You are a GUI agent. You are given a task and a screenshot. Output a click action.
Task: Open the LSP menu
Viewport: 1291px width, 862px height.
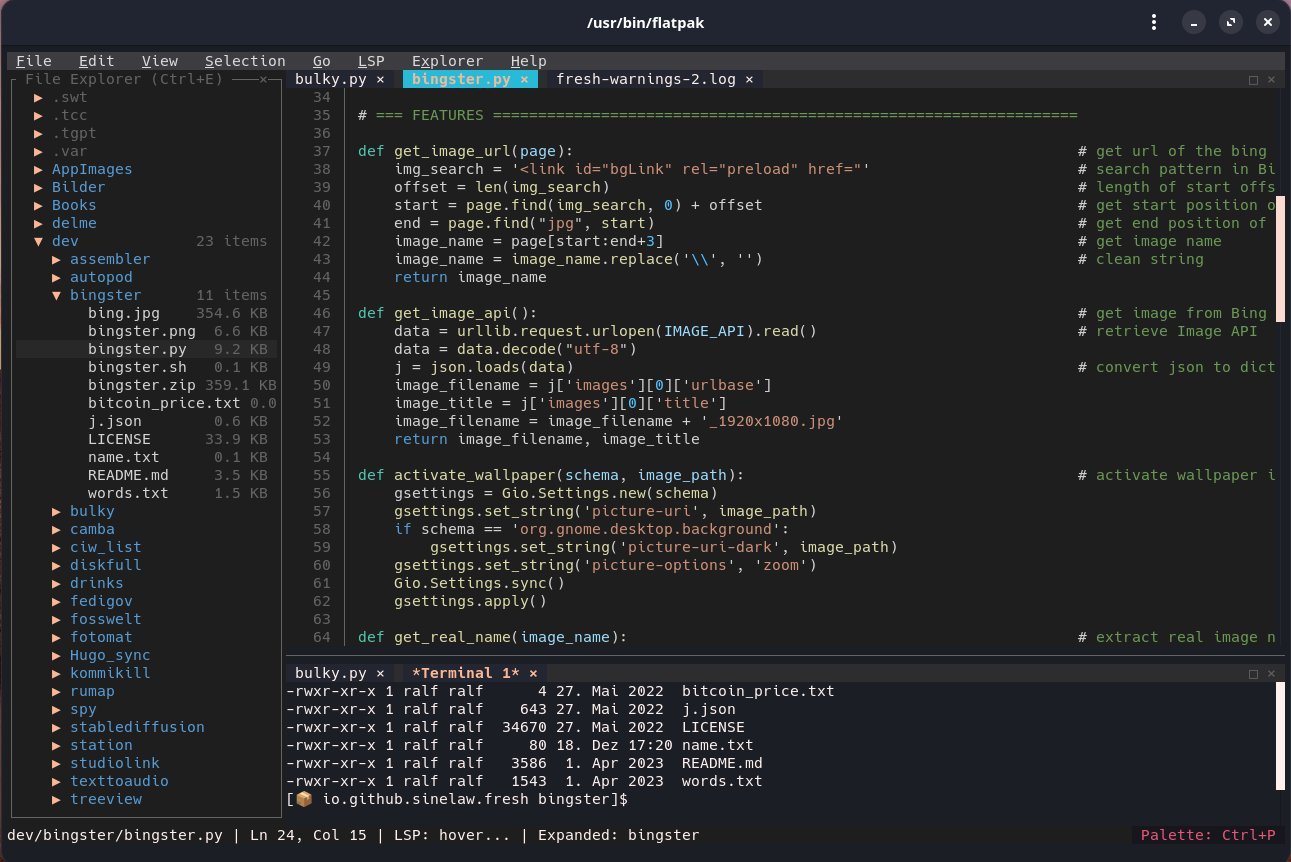[371, 61]
